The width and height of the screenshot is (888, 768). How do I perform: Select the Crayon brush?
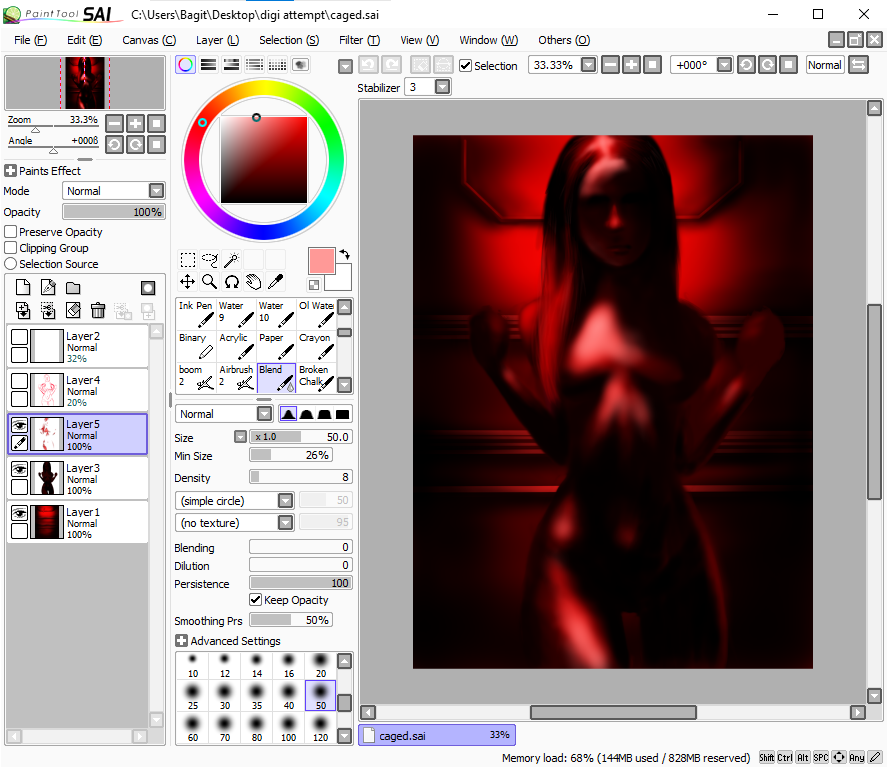(x=317, y=346)
